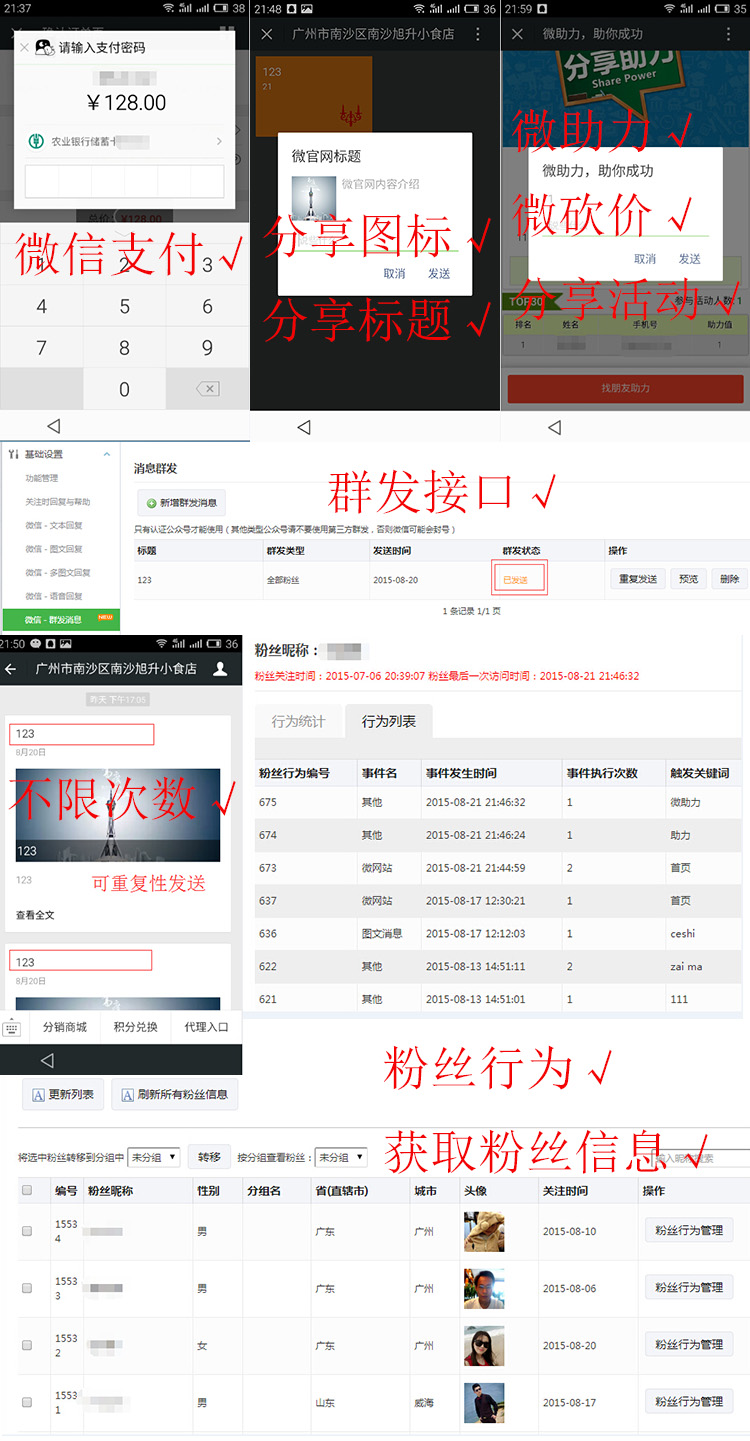Click 删除 for message 123

click(x=729, y=578)
